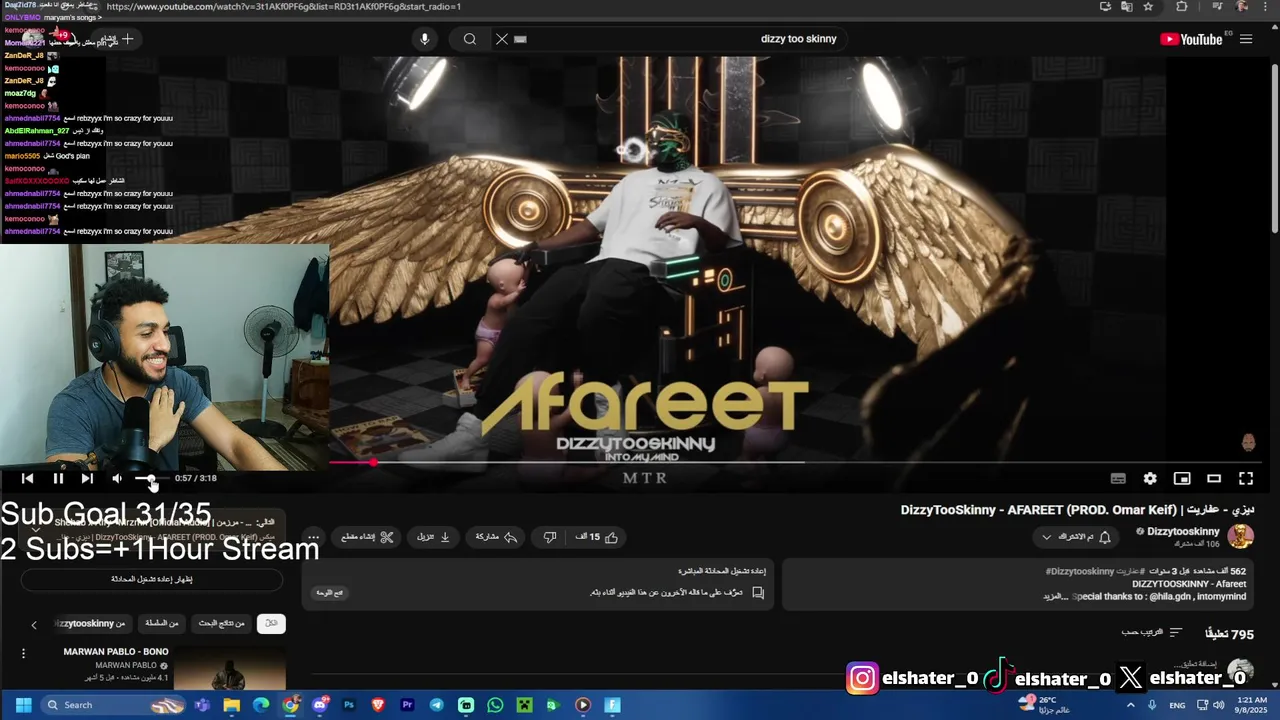Click the #Dizzytooskinny hashtag in description

coord(1080,571)
